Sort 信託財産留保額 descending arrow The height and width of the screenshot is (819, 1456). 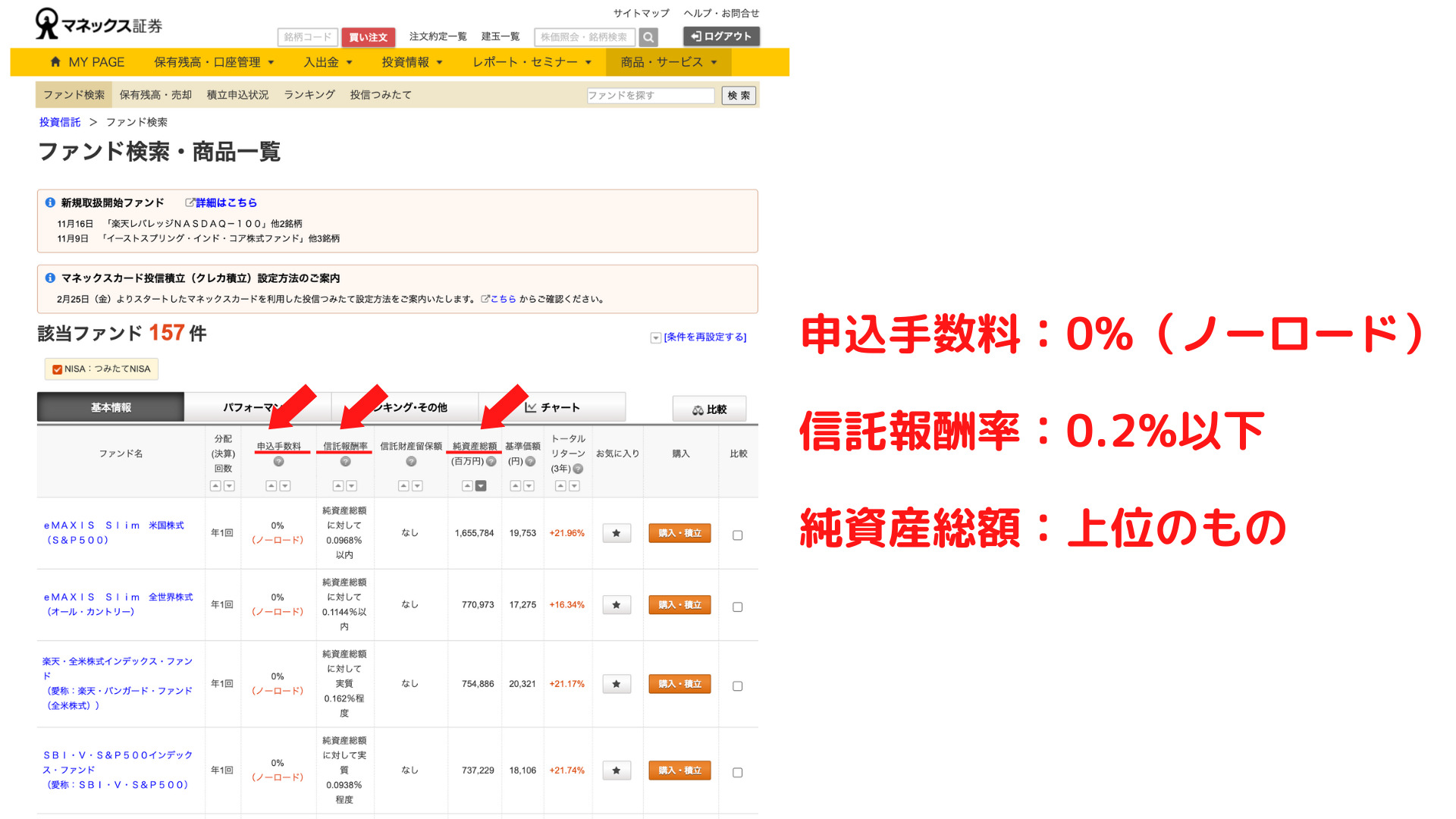click(417, 486)
